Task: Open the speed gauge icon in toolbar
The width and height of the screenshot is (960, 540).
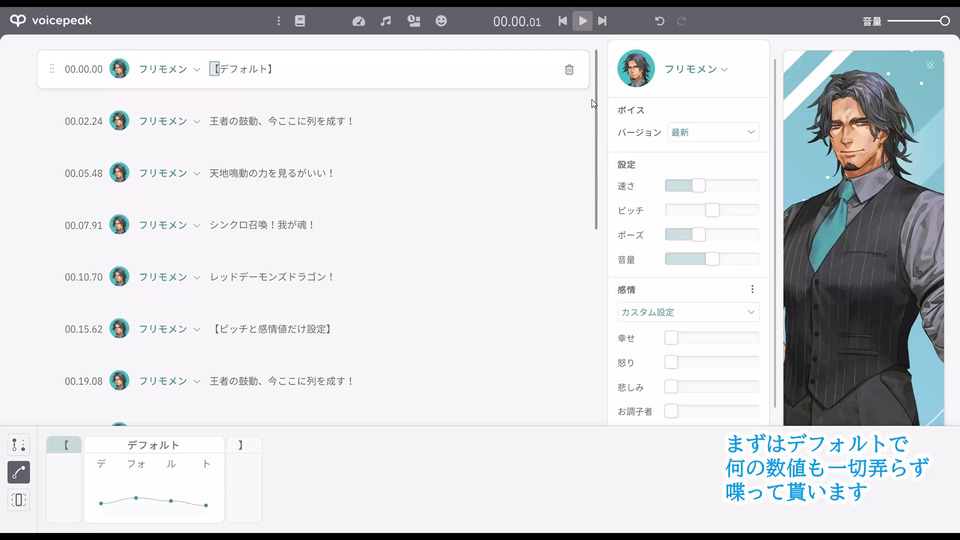Action: pos(359,21)
